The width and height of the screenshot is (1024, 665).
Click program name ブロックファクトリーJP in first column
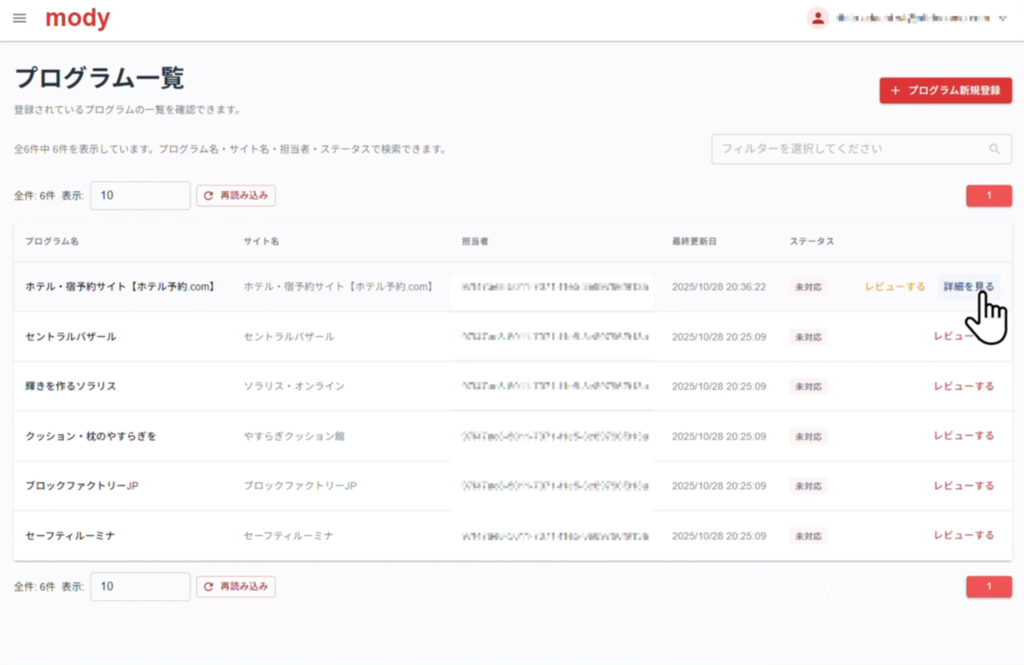coord(82,485)
